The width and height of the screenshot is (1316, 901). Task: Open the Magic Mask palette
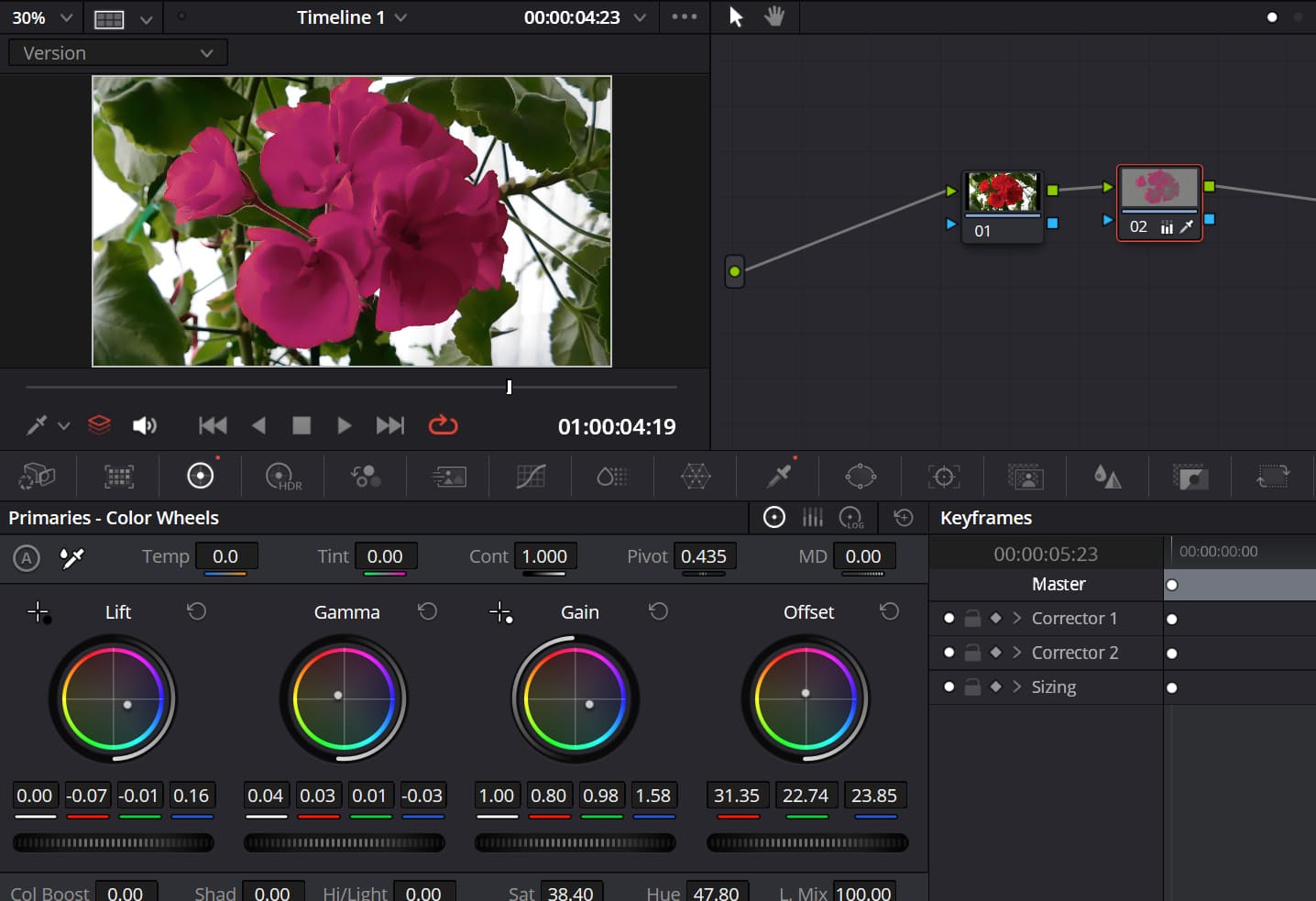1025,476
